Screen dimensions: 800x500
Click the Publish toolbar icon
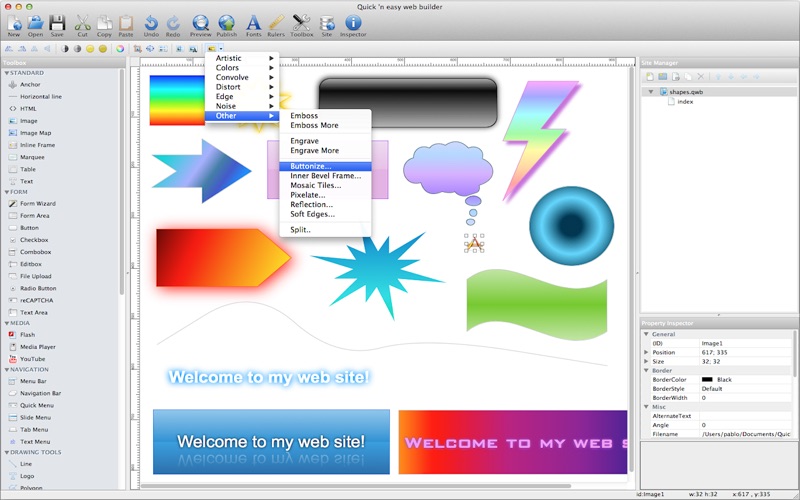tap(227, 22)
